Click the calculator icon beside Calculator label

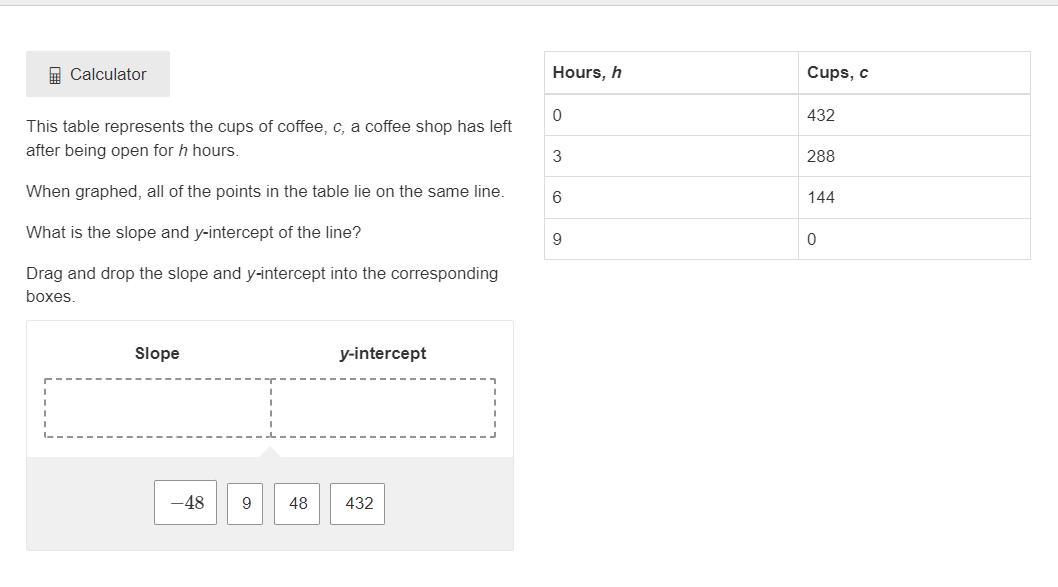tap(55, 75)
